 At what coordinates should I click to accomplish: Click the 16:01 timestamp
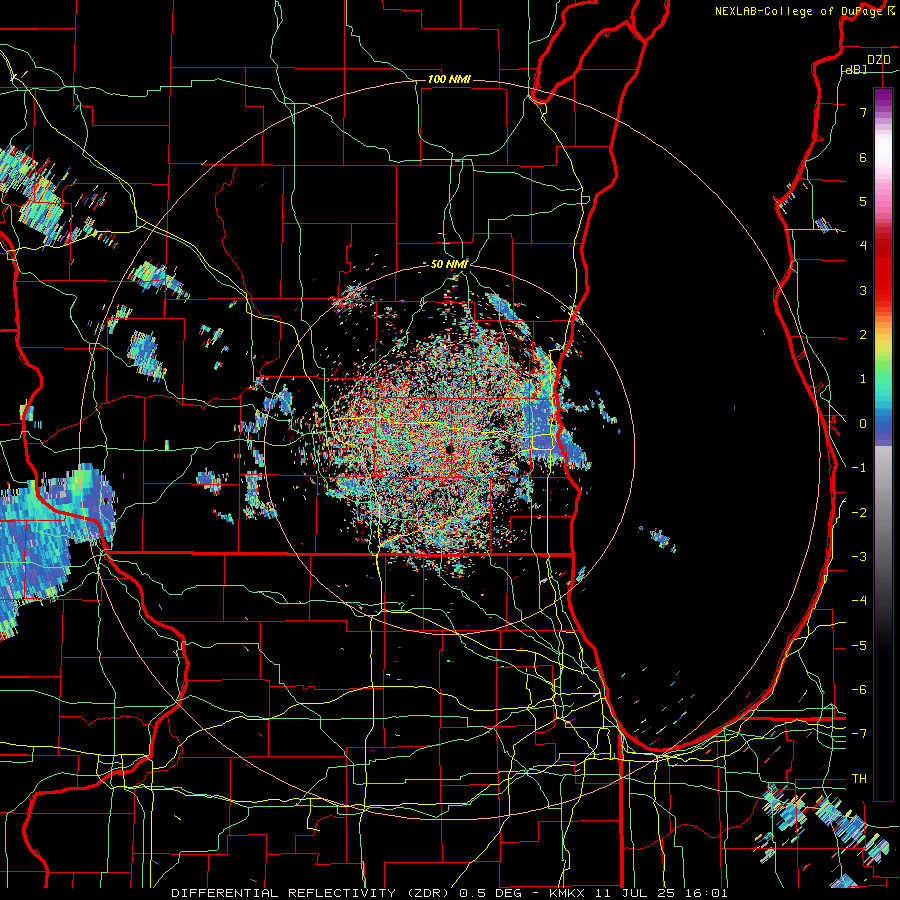709,893
